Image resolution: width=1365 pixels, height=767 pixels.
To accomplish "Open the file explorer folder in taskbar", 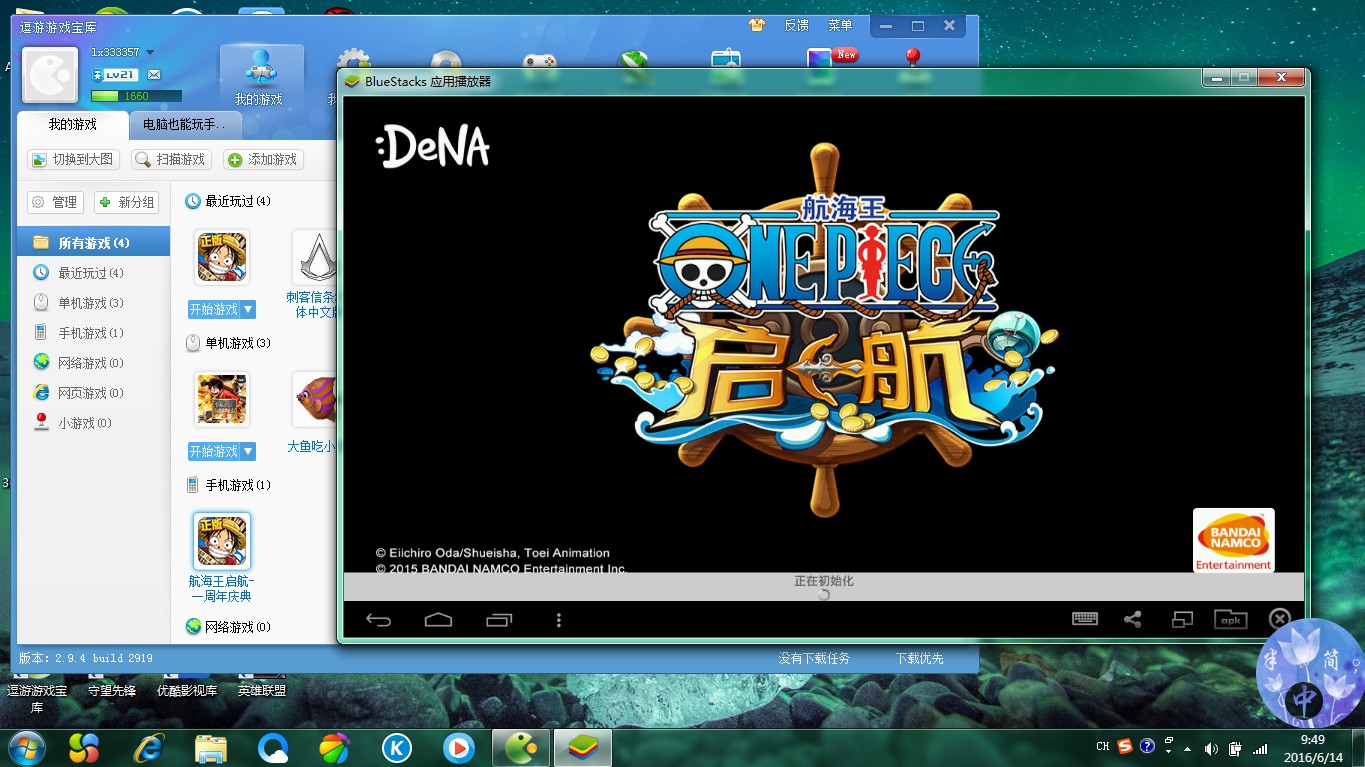I will pos(211,747).
